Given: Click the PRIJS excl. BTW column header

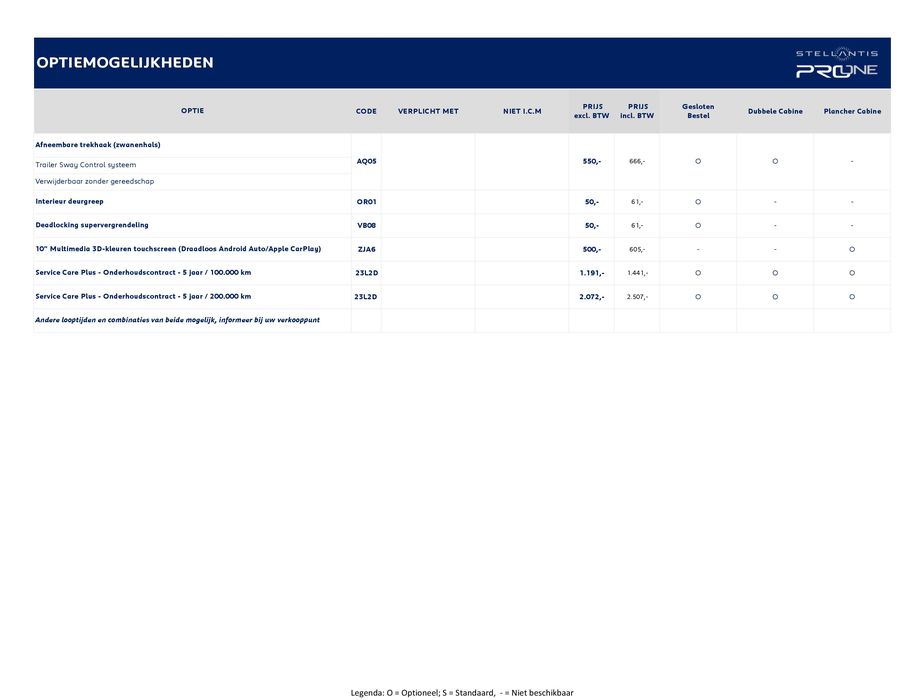Looking at the screenshot, I should (591, 111).
